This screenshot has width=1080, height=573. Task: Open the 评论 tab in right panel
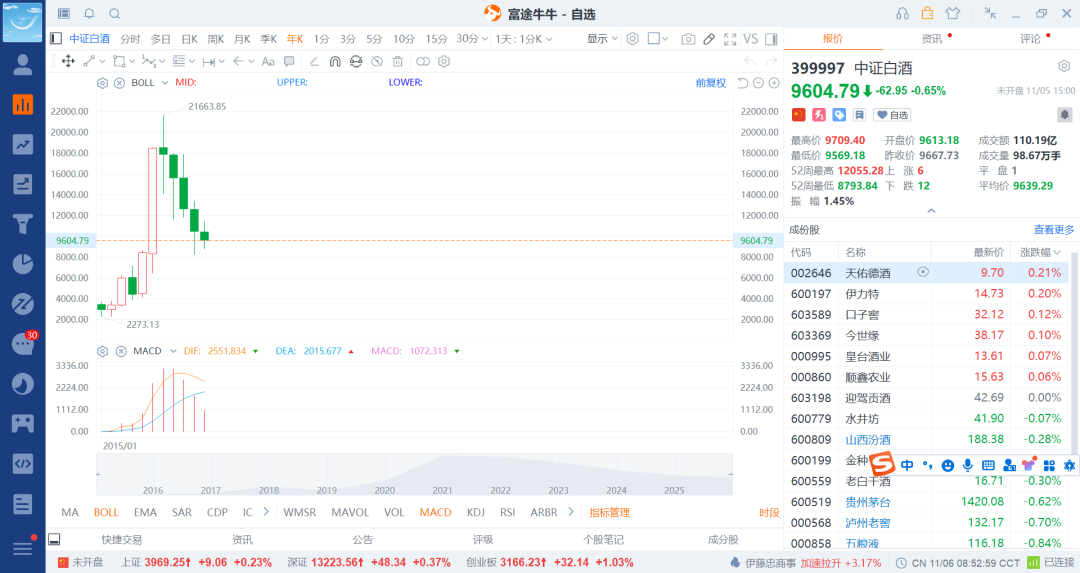pyautogui.click(x=1030, y=39)
